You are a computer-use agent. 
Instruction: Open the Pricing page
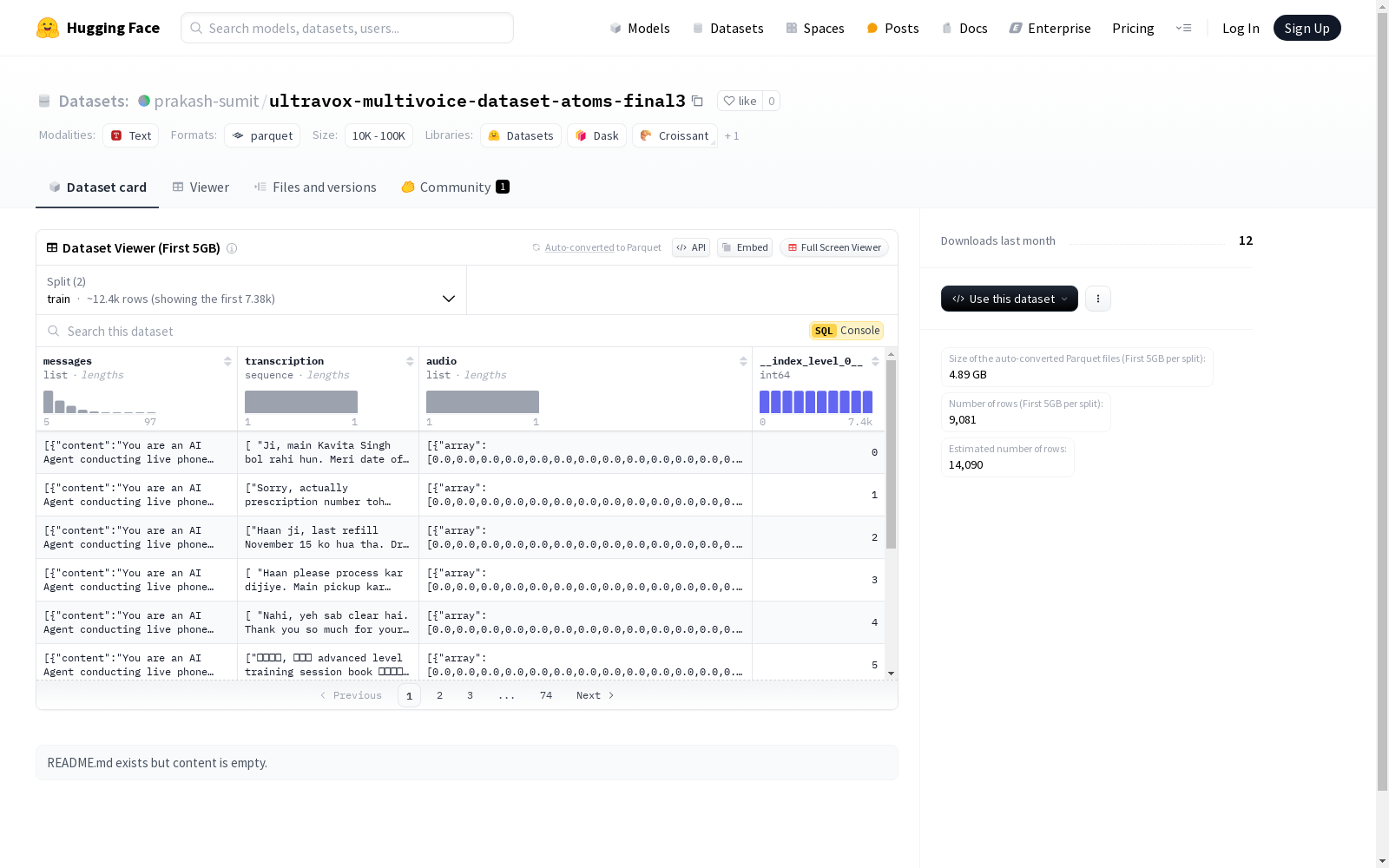coord(1133,28)
